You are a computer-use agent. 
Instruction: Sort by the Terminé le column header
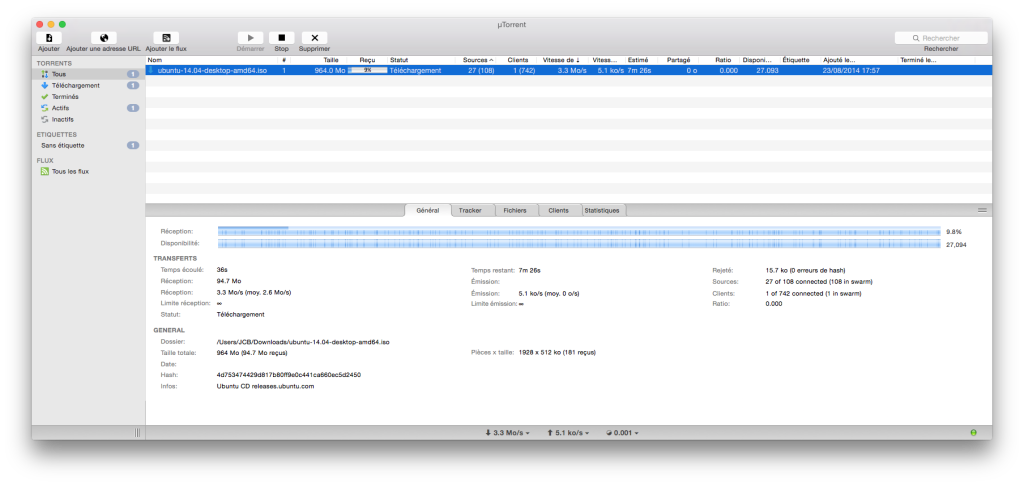(x=936, y=60)
